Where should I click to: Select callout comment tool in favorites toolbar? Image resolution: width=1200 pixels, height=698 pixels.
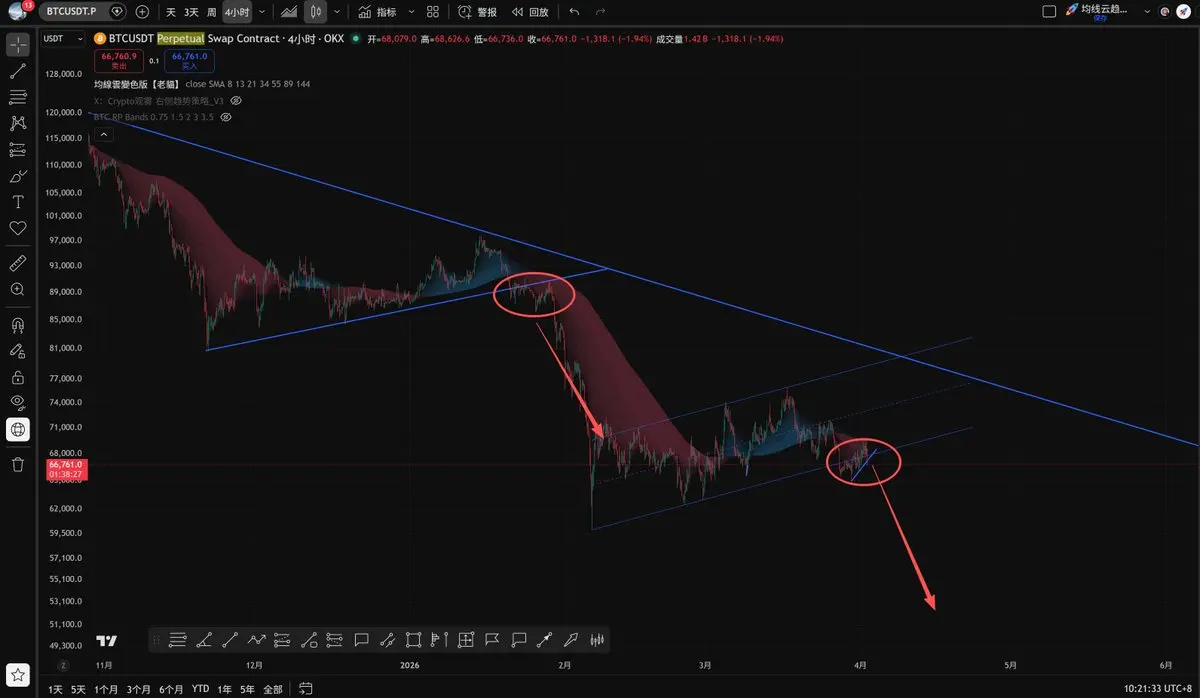(361, 640)
